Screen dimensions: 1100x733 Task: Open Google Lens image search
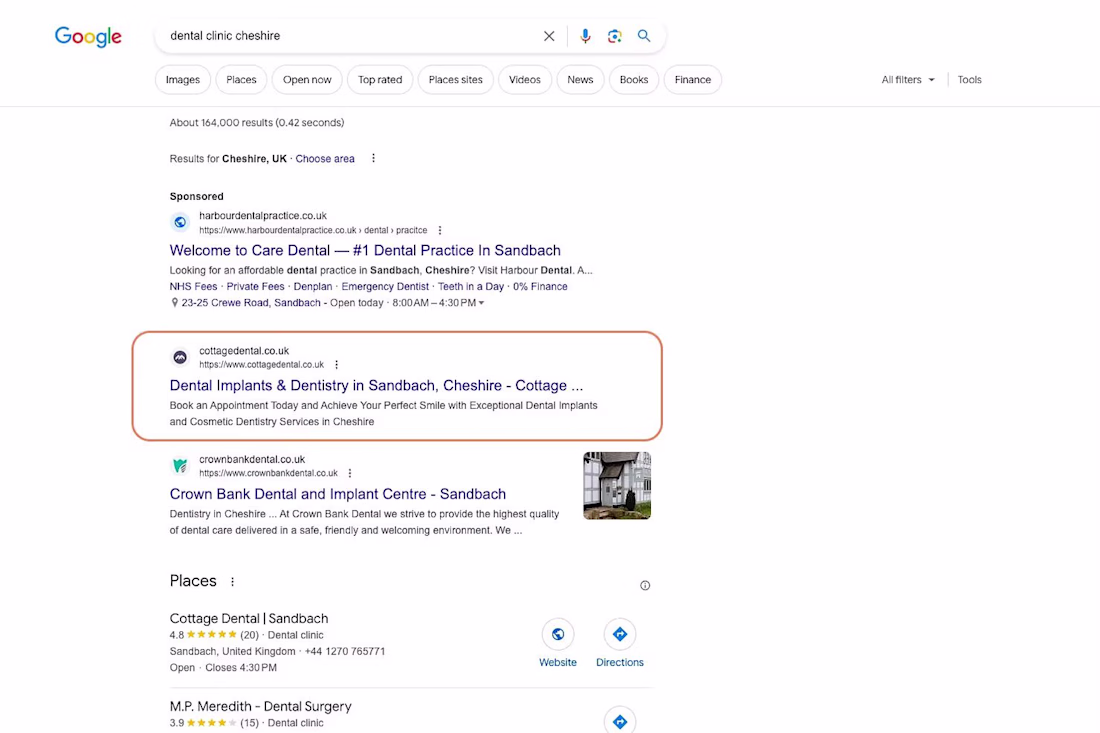pos(614,36)
